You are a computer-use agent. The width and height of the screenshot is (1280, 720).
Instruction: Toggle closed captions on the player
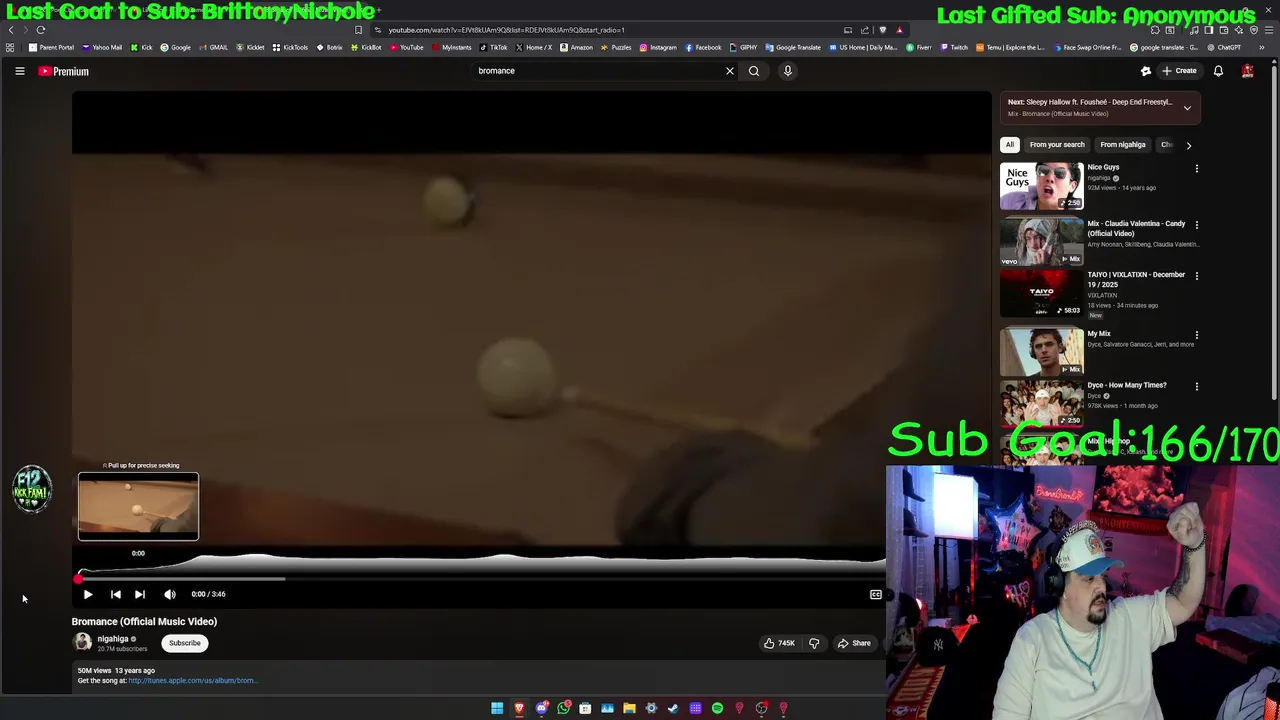point(876,594)
